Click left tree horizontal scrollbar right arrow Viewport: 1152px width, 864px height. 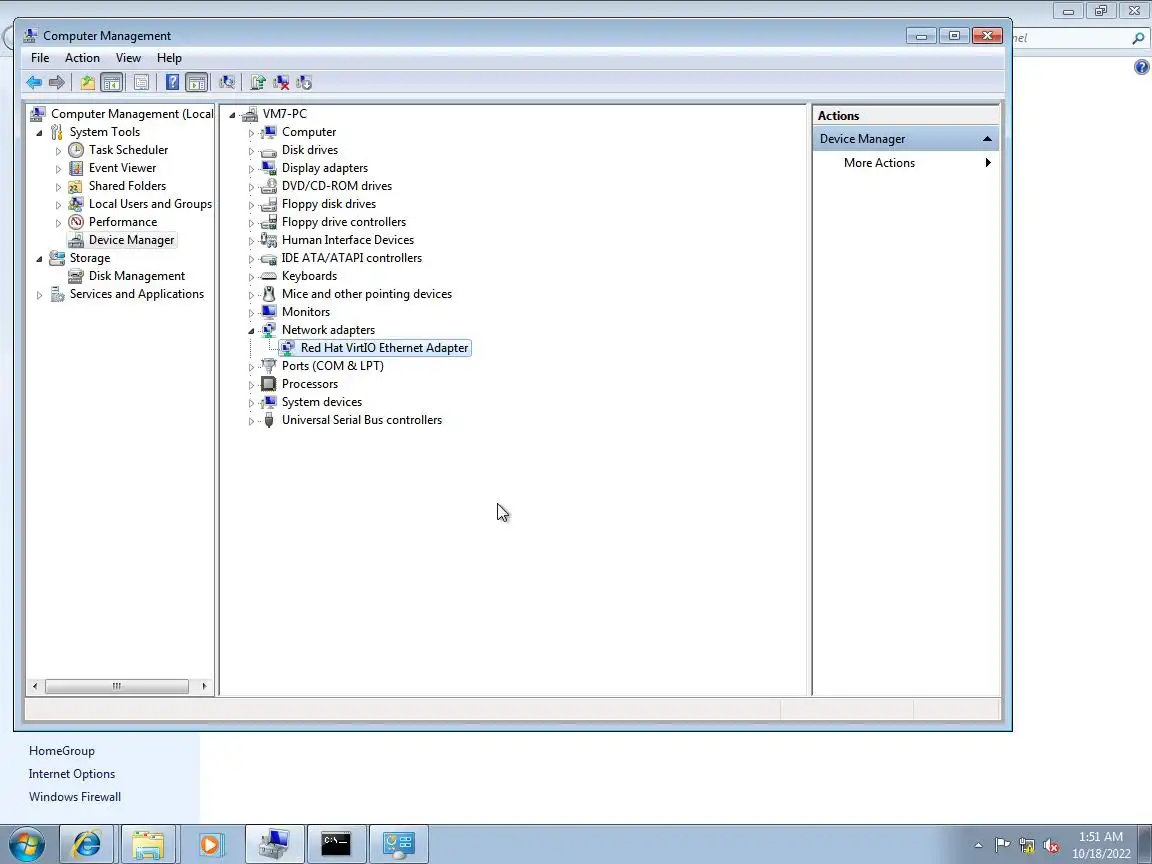coord(204,686)
